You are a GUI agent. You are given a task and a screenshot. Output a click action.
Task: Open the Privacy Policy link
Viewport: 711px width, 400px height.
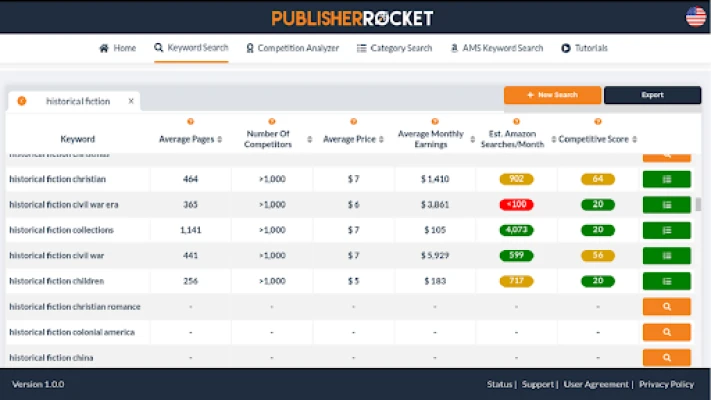pos(666,385)
